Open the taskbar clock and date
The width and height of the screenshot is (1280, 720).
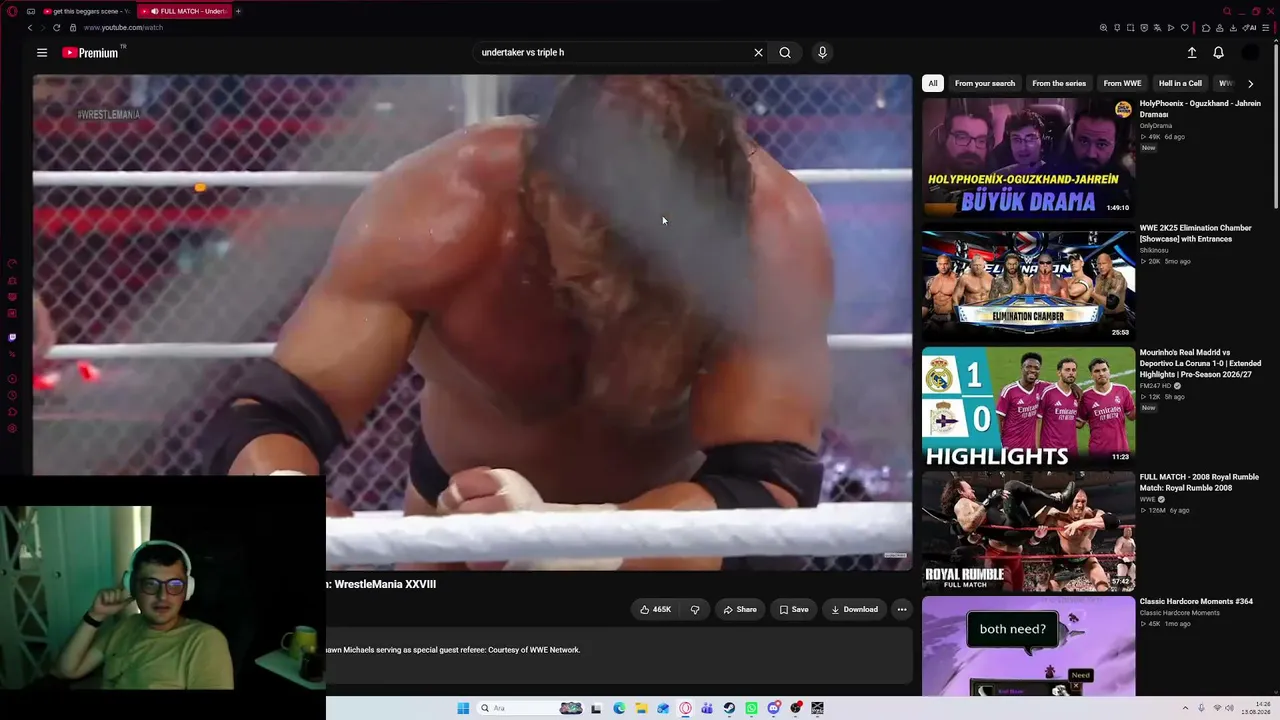pos(1257,708)
